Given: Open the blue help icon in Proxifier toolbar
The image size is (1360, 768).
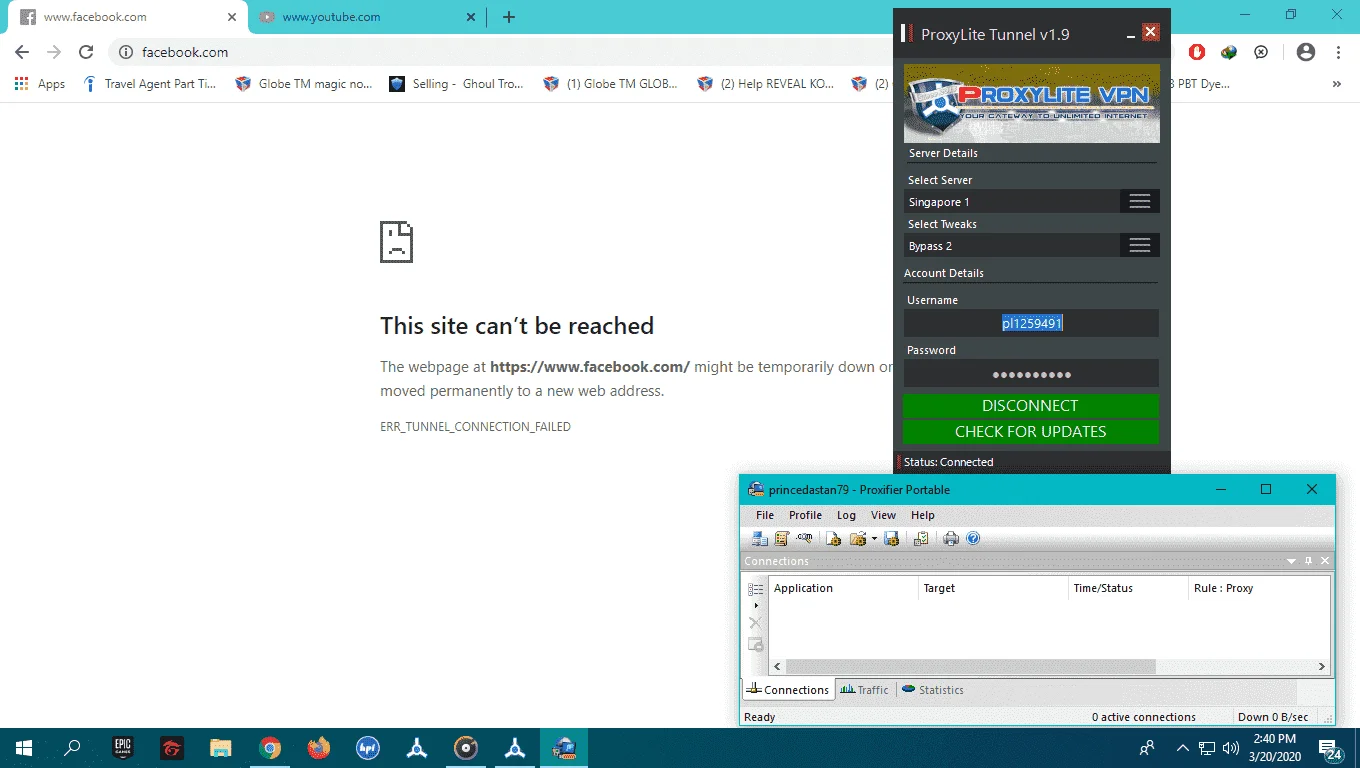Looking at the screenshot, I should 973,539.
